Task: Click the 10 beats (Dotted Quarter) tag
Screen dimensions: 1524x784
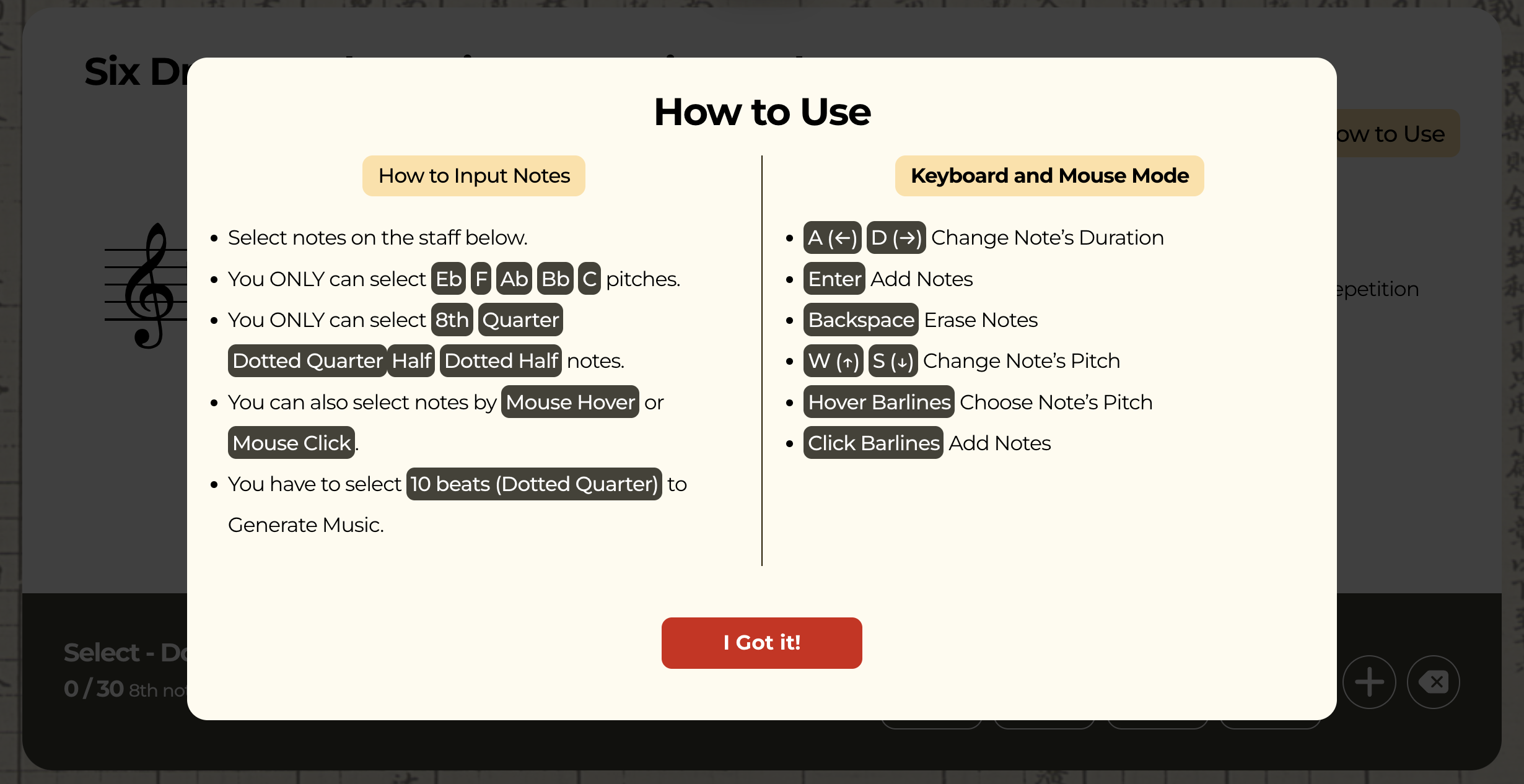Action: (534, 484)
